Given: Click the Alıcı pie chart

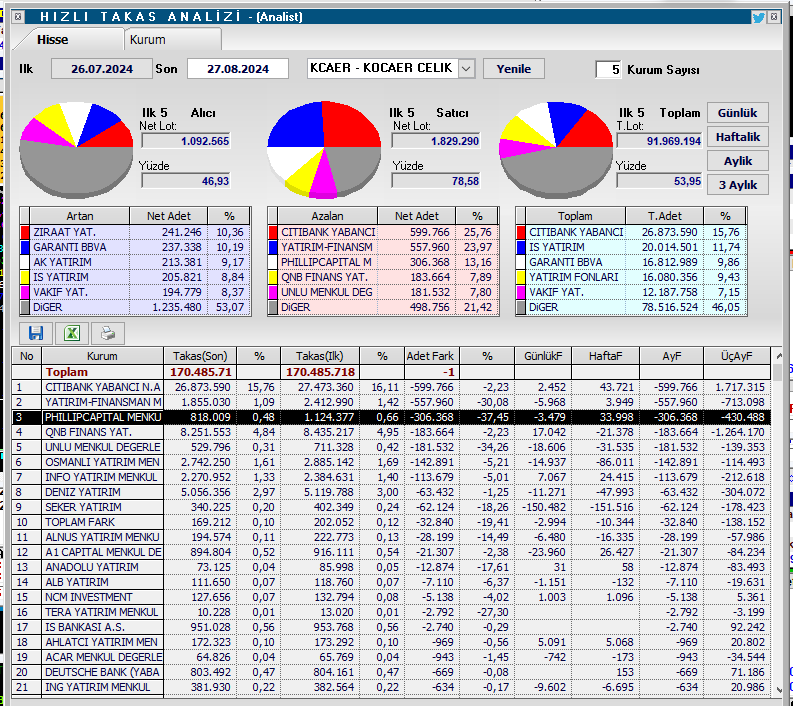Looking at the screenshot, I should (x=76, y=150).
